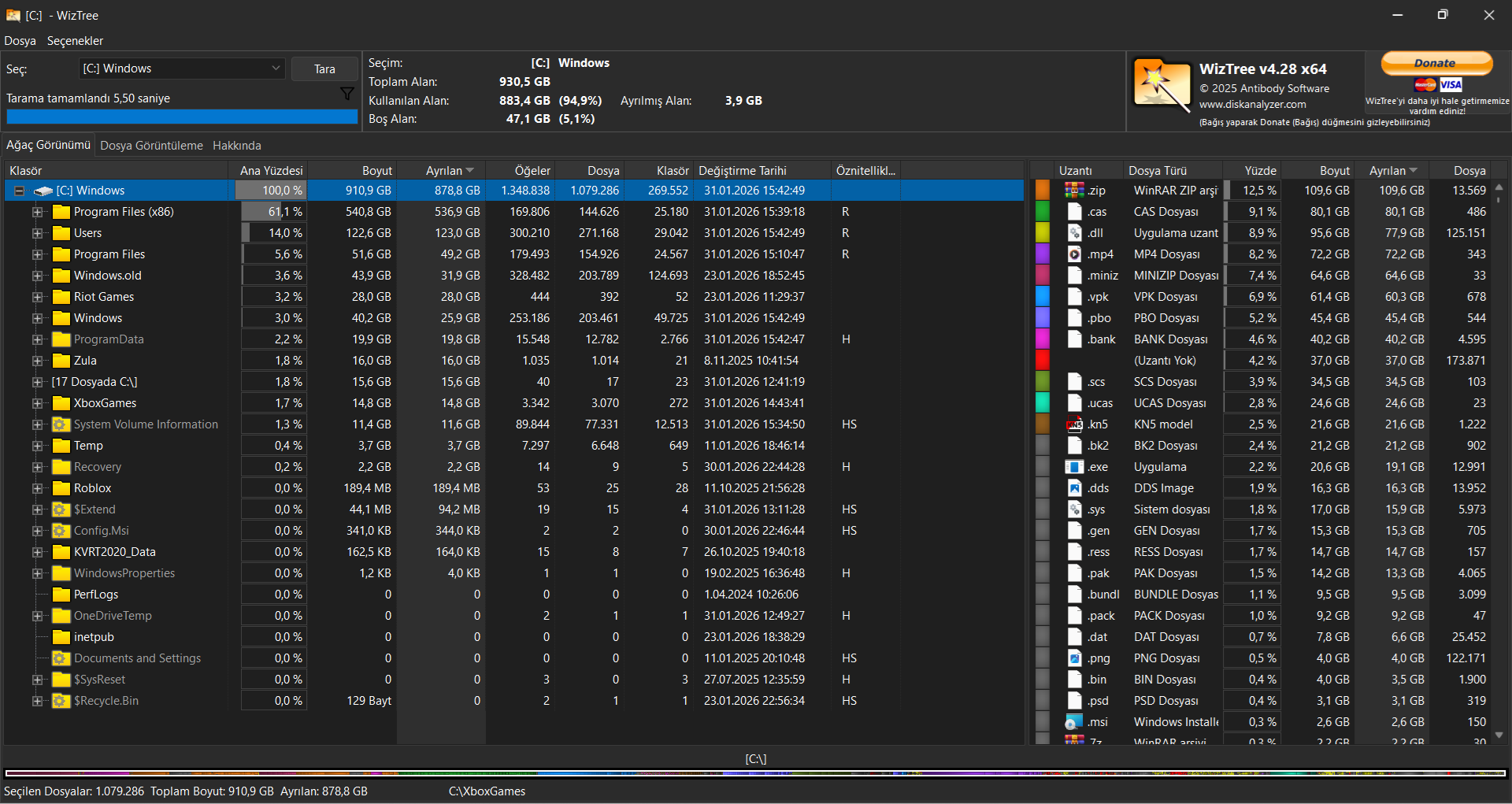Screen dimensions: 1512x804
Task: Click the WizTree title bar app icon
Action: [13, 15]
